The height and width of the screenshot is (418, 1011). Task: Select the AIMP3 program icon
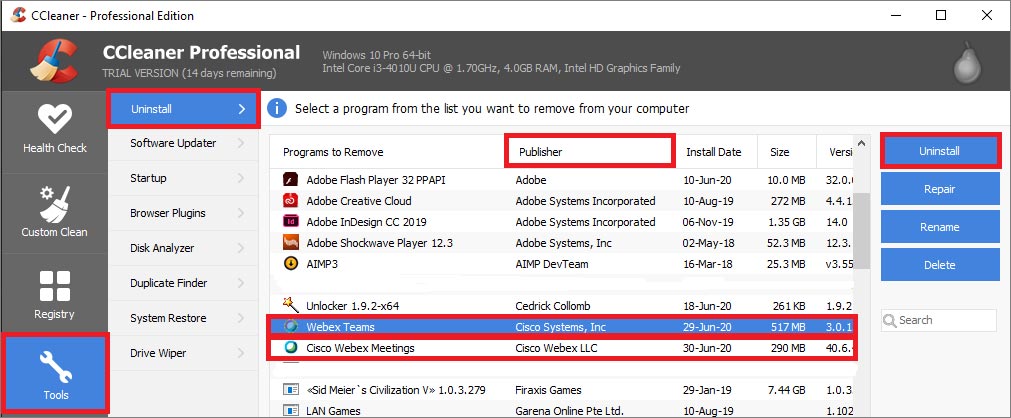click(290, 264)
